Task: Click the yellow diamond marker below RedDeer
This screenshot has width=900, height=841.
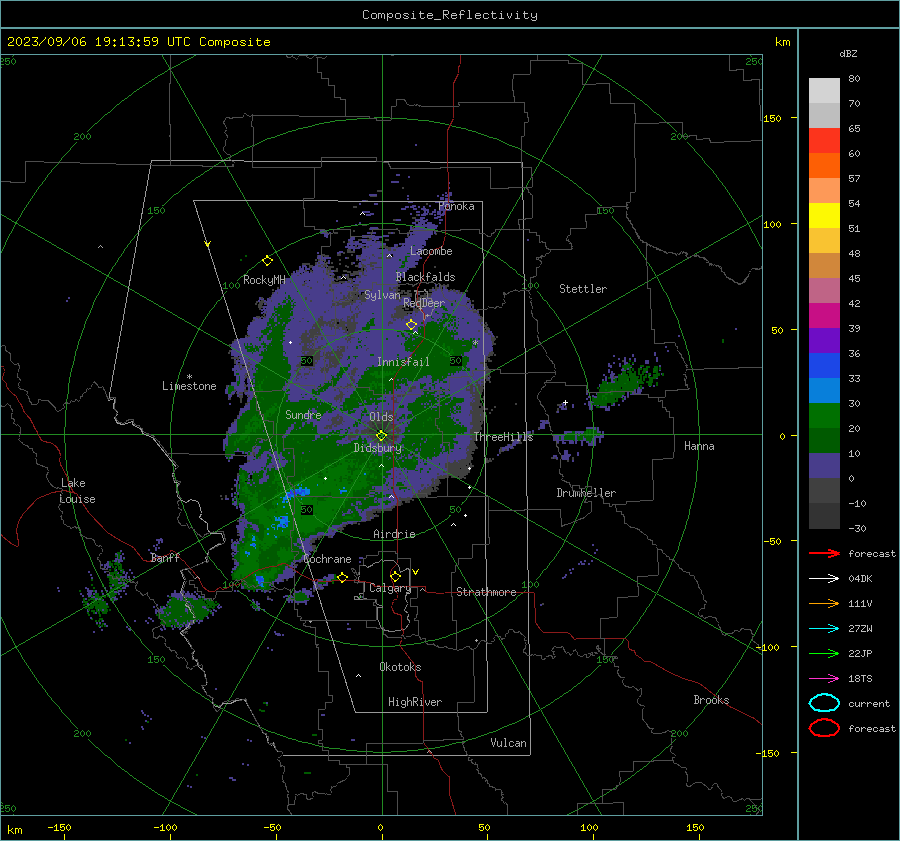Action: click(412, 325)
